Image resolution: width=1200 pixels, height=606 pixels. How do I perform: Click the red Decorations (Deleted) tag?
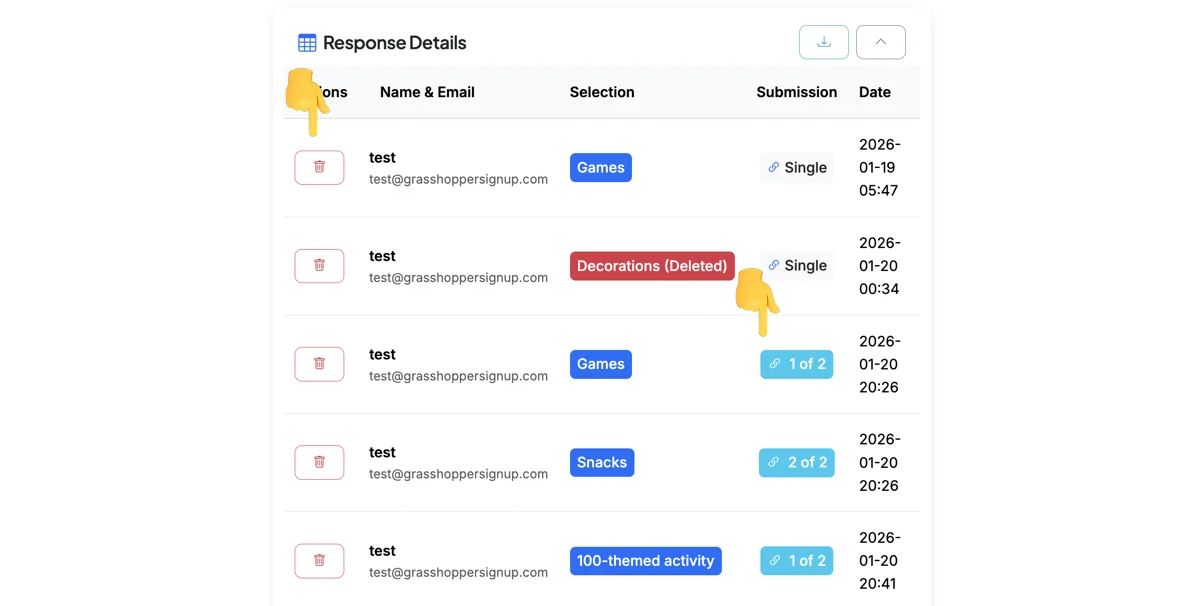tap(652, 266)
